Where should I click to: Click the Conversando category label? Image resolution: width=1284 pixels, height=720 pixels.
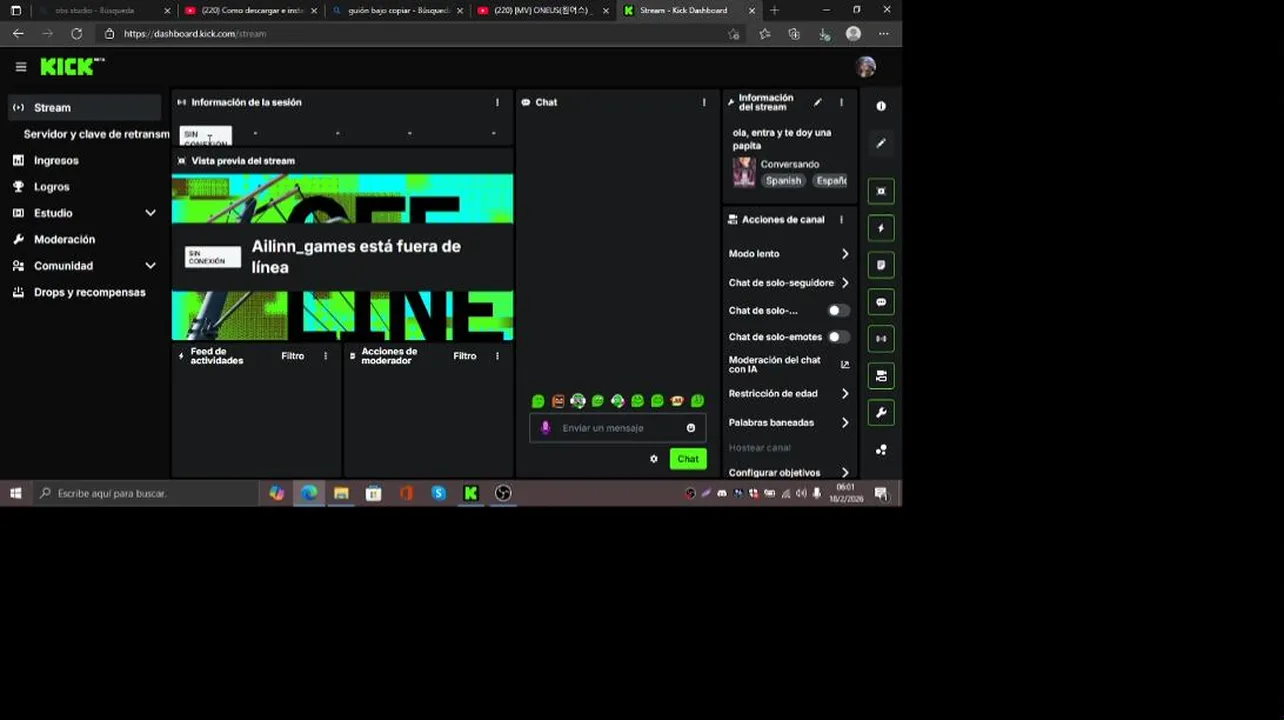click(790, 164)
